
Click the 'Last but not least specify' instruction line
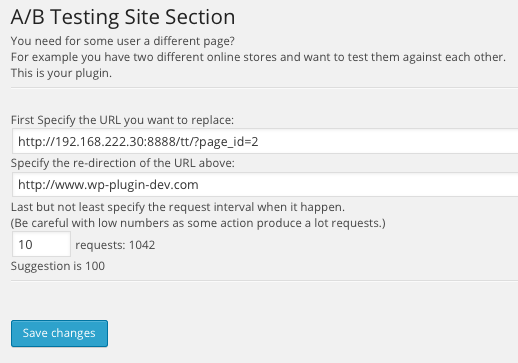pos(178,207)
